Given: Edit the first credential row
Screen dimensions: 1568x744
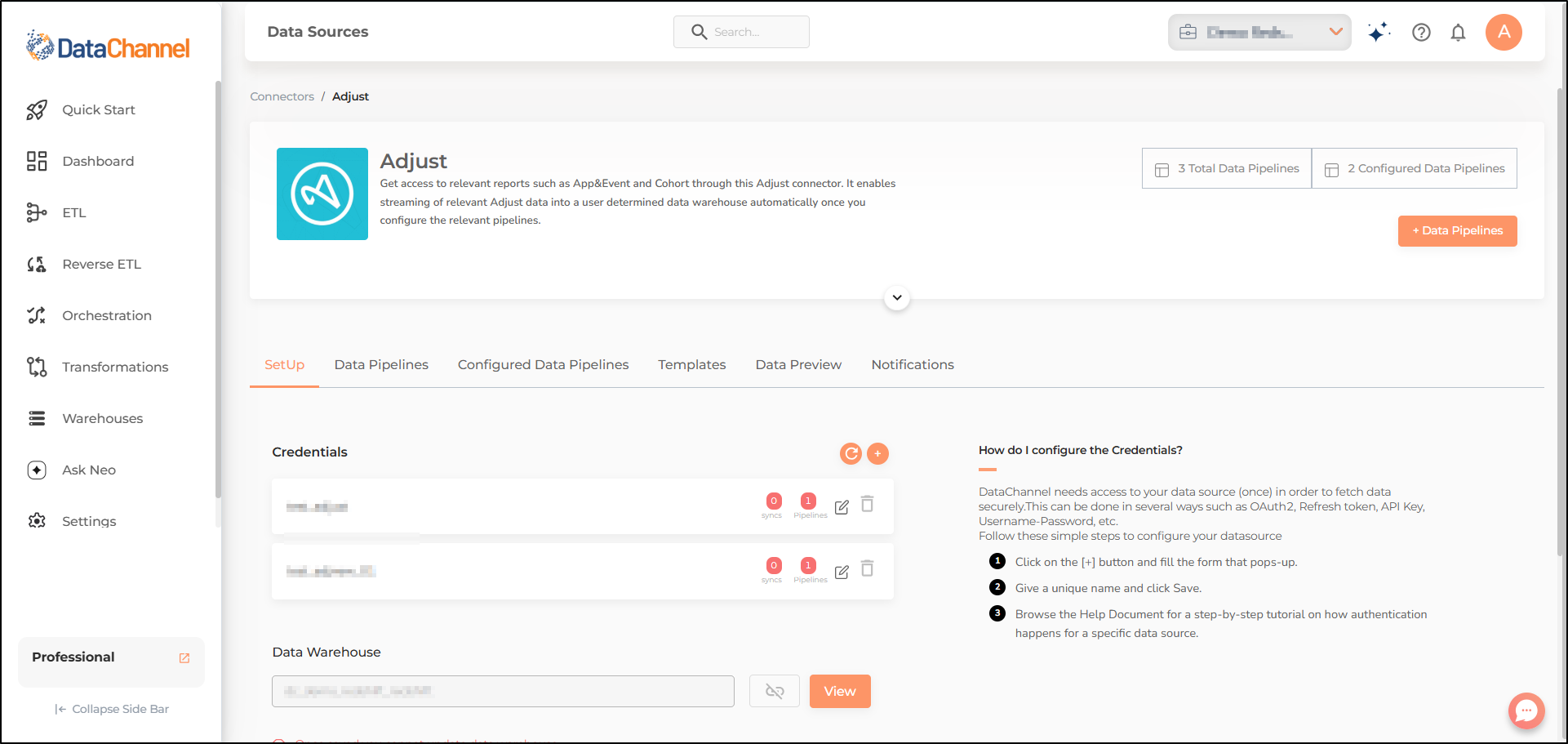Looking at the screenshot, I should [842, 507].
